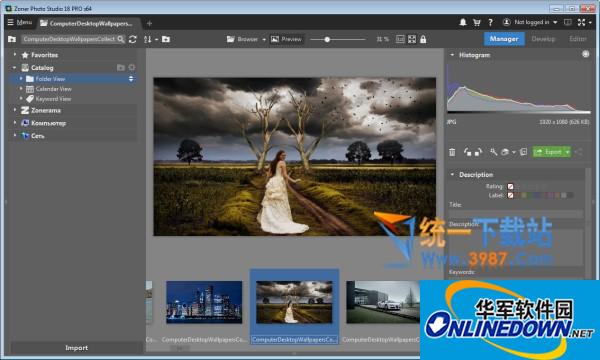This screenshot has height=360, width=600.
Task: Clear the label with the no-label box
Action: click(x=510, y=195)
